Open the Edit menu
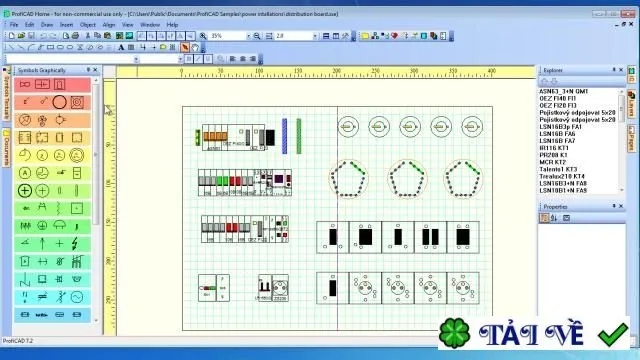This screenshot has width=640, height=360. click(29, 24)
